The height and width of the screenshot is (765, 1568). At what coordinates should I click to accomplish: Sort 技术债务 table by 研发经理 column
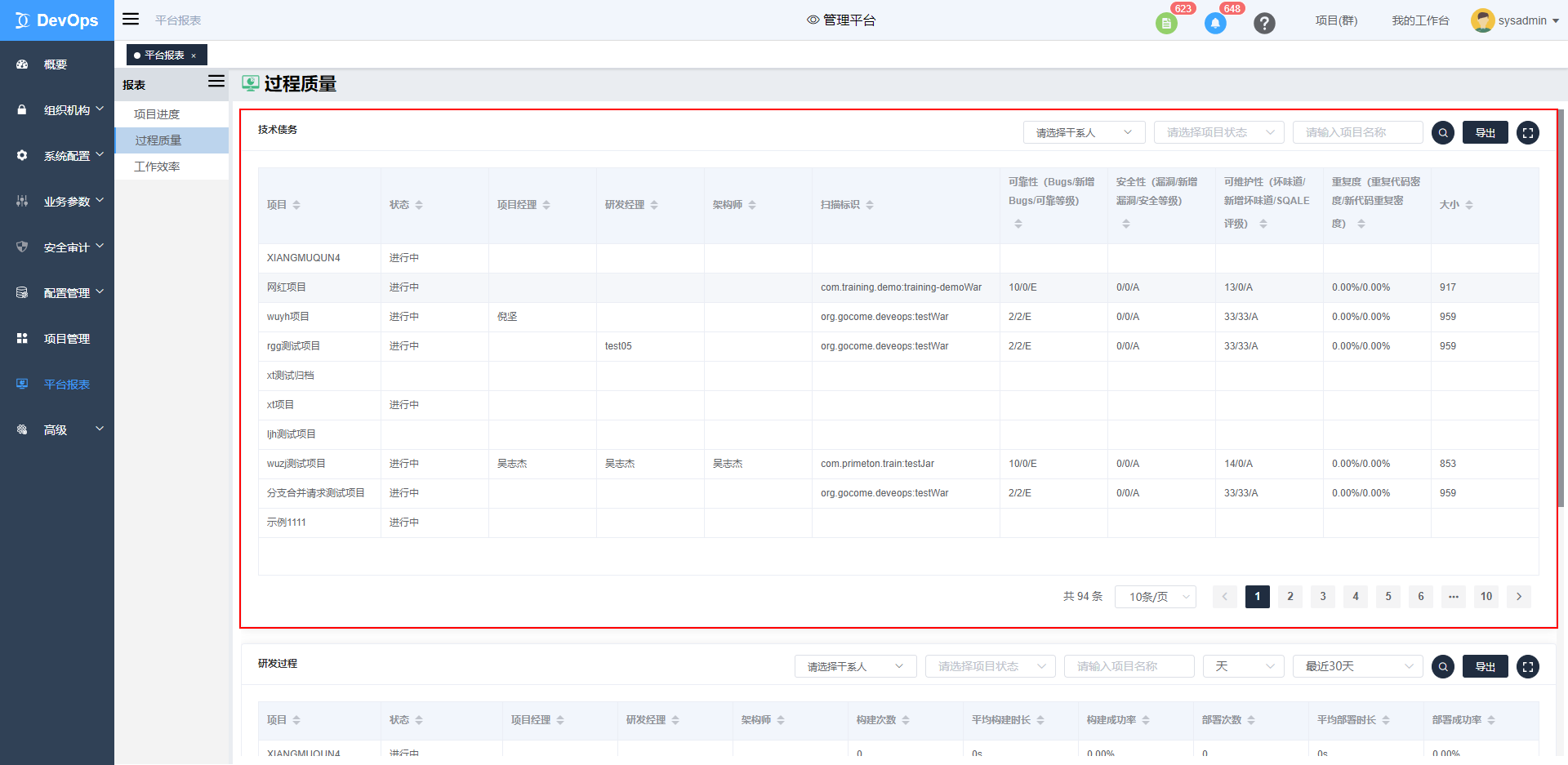[654, 205]
